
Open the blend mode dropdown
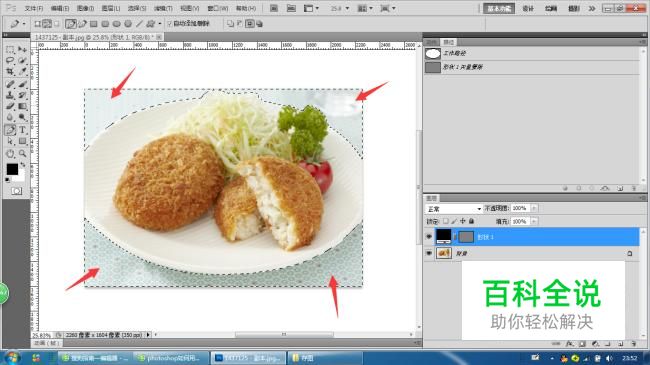(454, 209)
